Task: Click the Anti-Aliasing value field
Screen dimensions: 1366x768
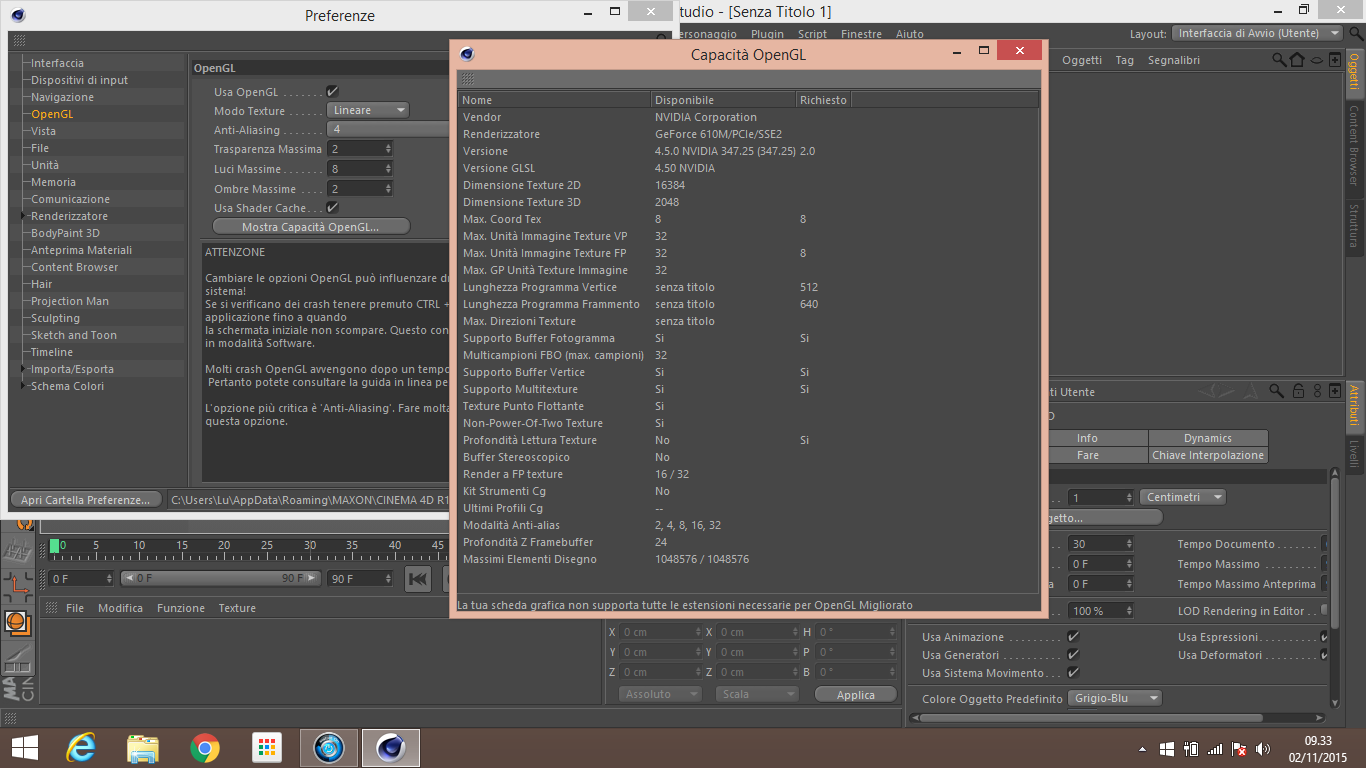Action: click(388, 130)
